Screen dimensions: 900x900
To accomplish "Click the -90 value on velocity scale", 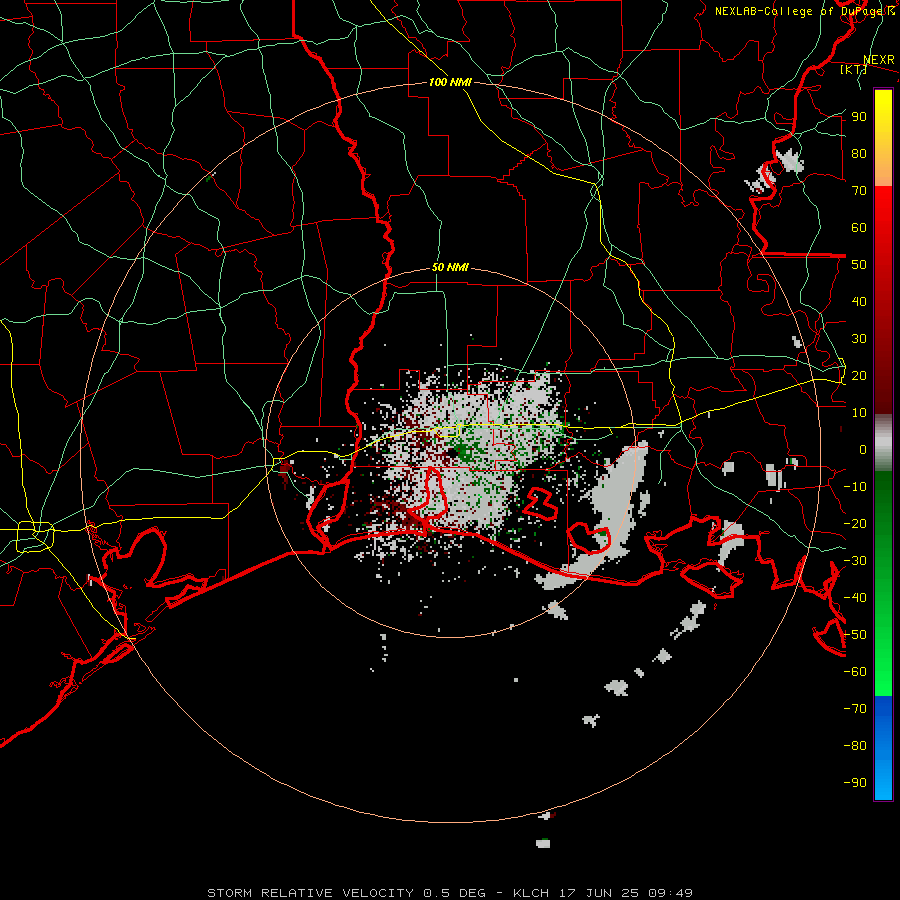I will coord(855,783).
